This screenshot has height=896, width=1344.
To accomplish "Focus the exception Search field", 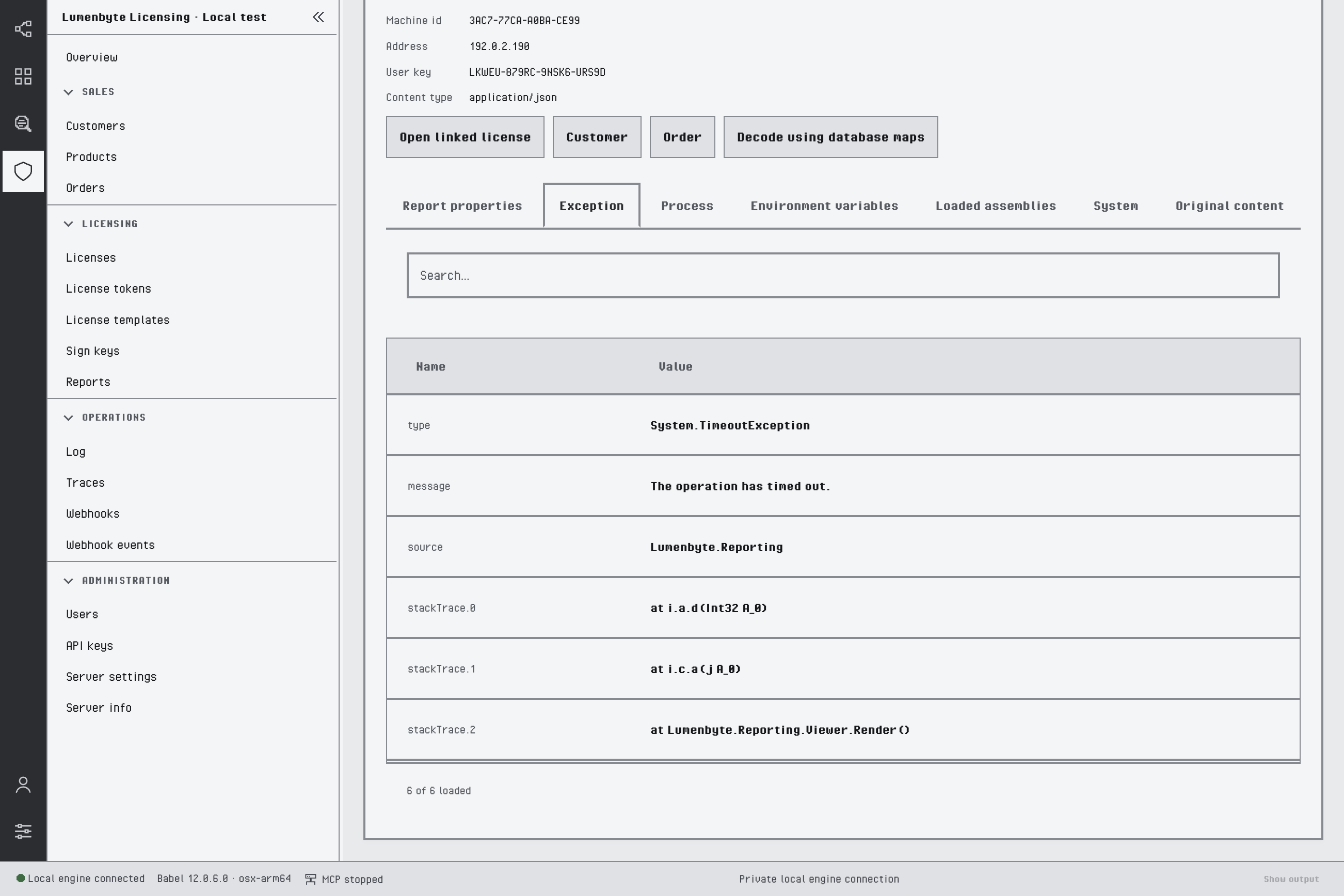I will pyautogui.click(x=843, y=276).
